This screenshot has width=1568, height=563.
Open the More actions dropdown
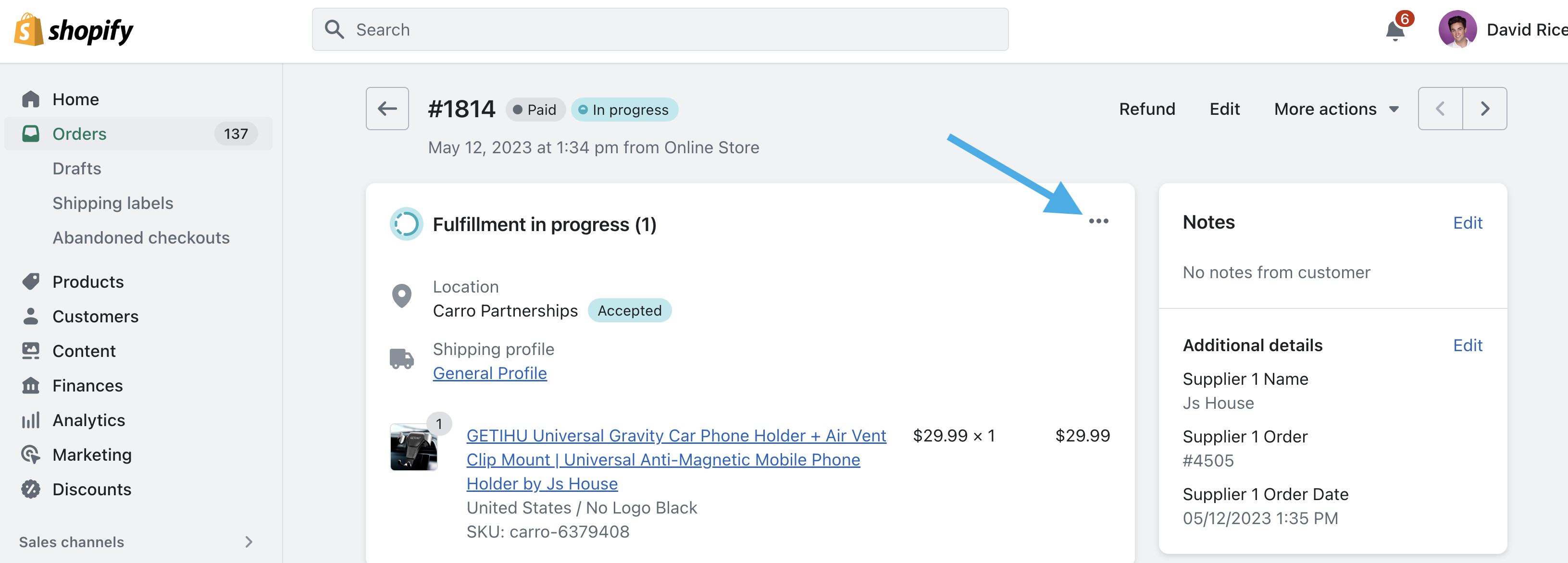coord(1336,110)
